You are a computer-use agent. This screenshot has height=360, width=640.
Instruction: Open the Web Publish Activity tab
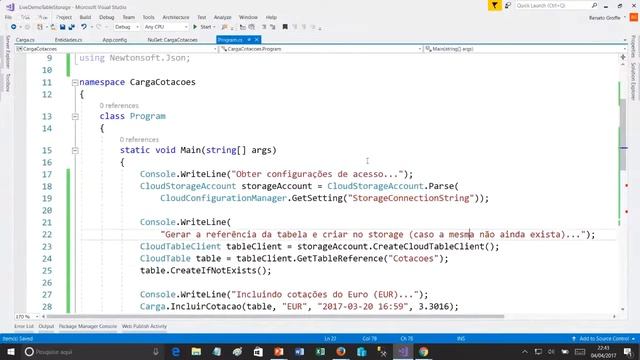pos(144,326)
